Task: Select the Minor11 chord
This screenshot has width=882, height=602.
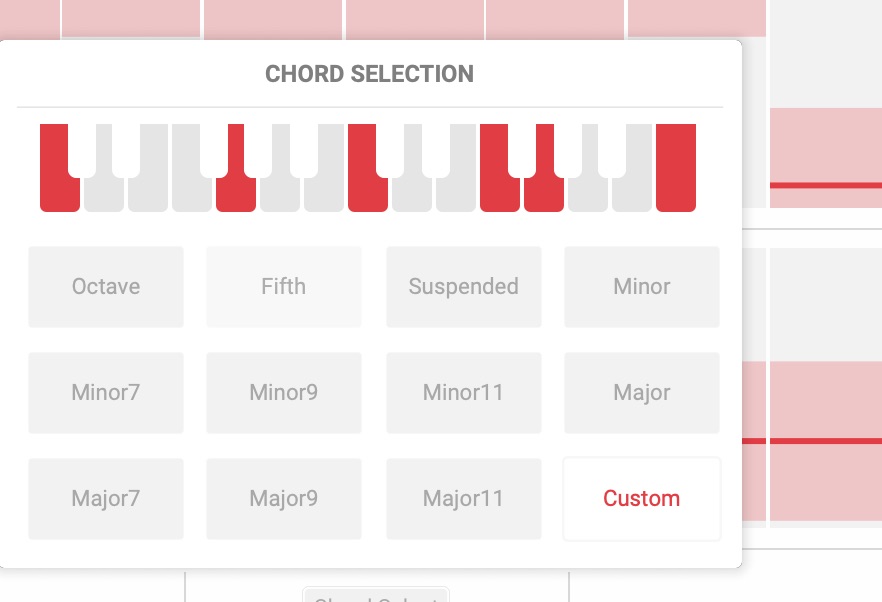Action: (x=464, y=393)
